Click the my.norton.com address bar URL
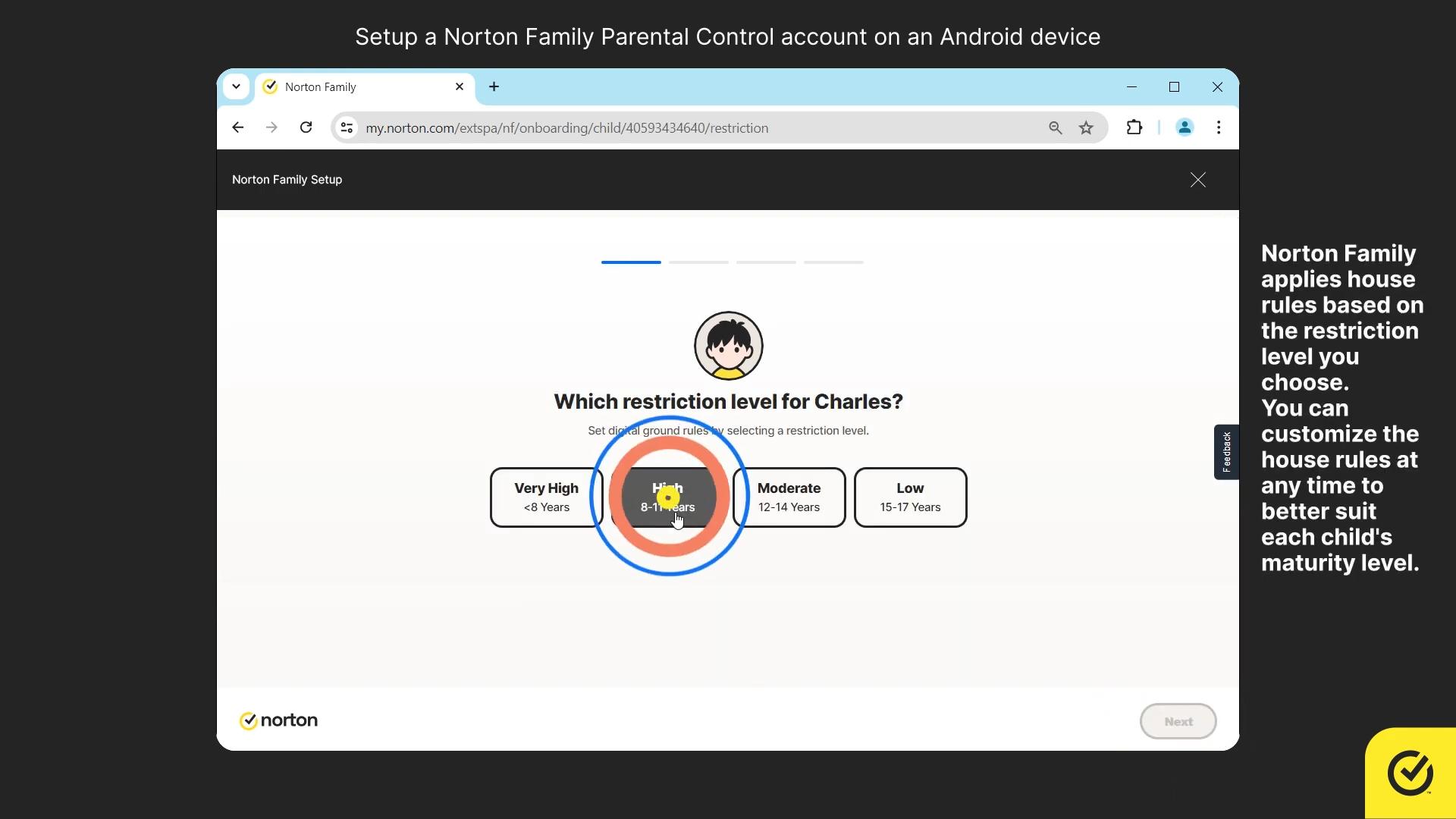The width and height of the screenshot is (1456, 819). 566,128
